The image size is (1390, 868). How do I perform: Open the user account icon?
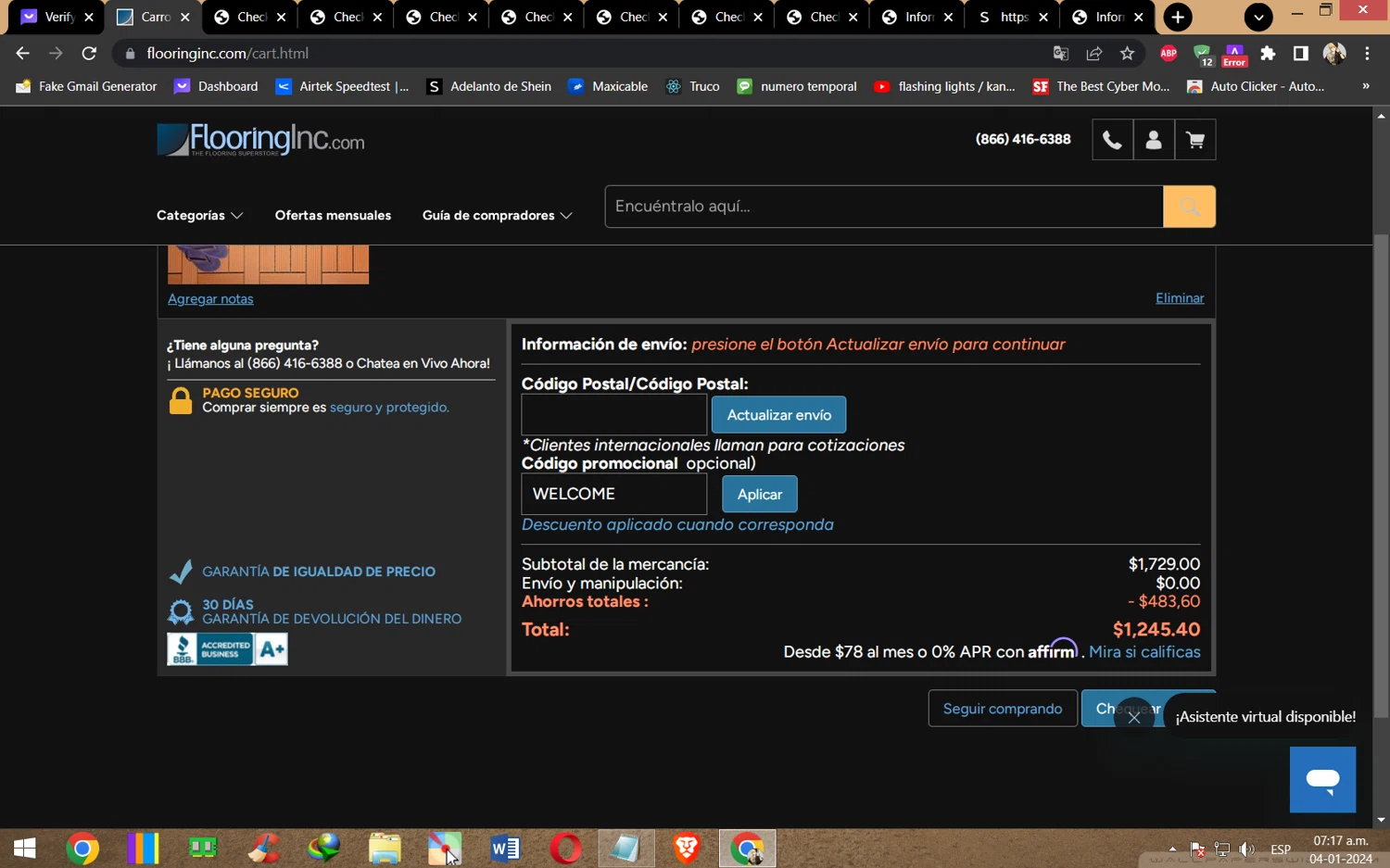point(1154,140)
